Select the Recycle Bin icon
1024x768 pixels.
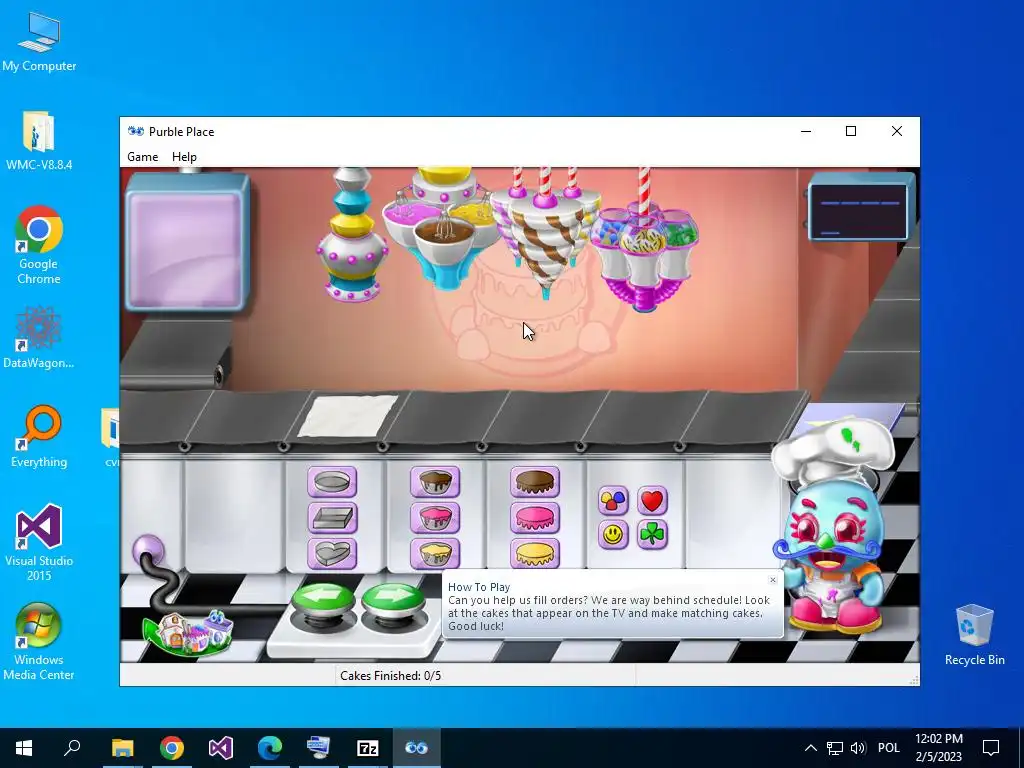[x=974, y=635]
